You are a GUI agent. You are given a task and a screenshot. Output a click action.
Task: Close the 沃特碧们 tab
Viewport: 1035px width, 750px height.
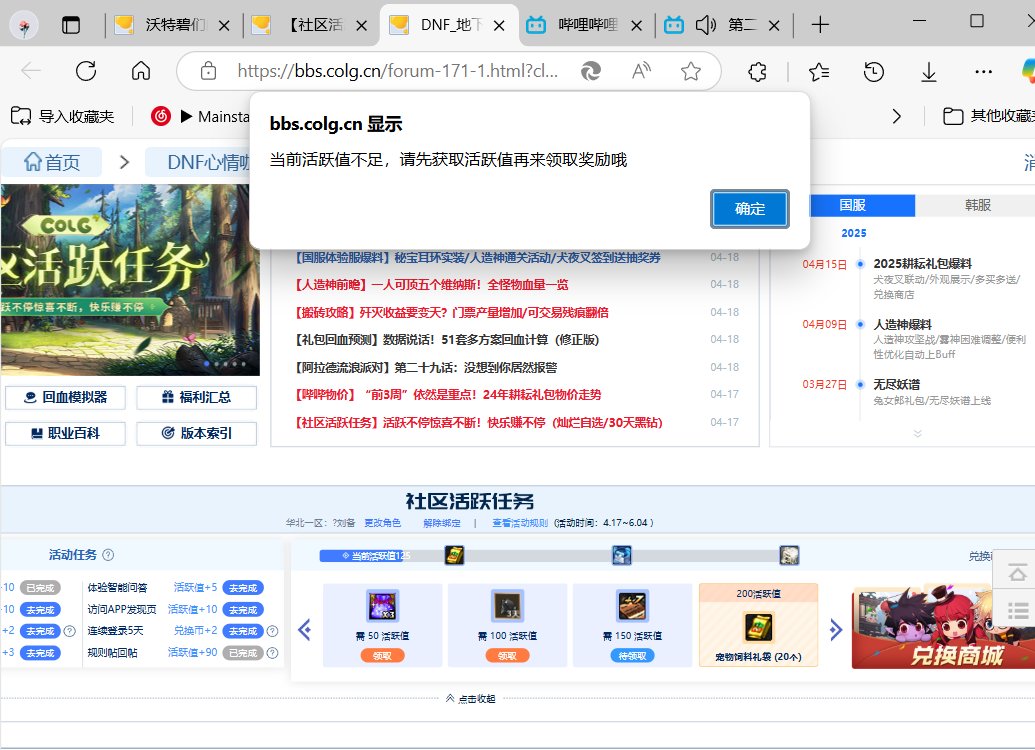224,26
